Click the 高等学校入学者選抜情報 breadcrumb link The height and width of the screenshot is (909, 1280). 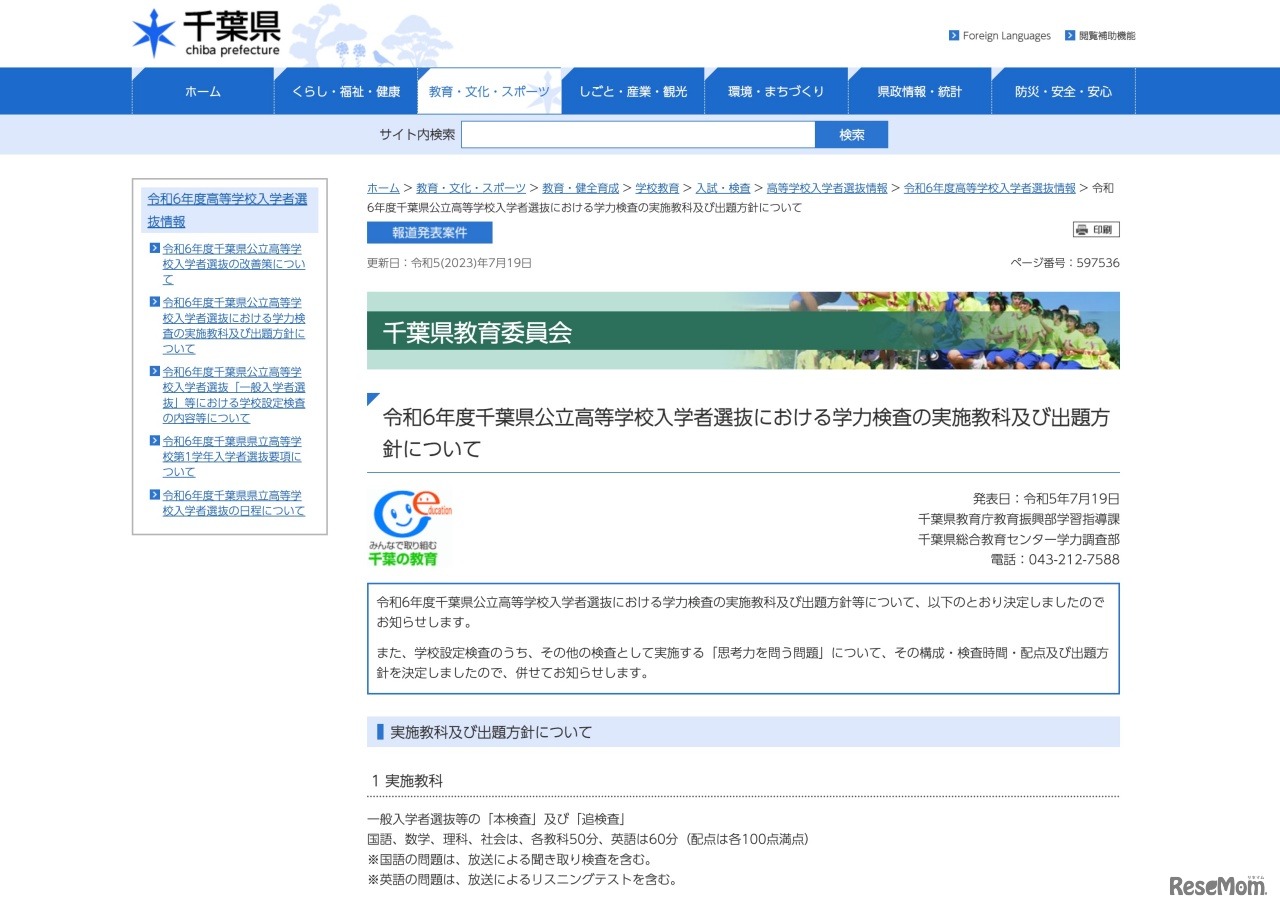point(826,187)
